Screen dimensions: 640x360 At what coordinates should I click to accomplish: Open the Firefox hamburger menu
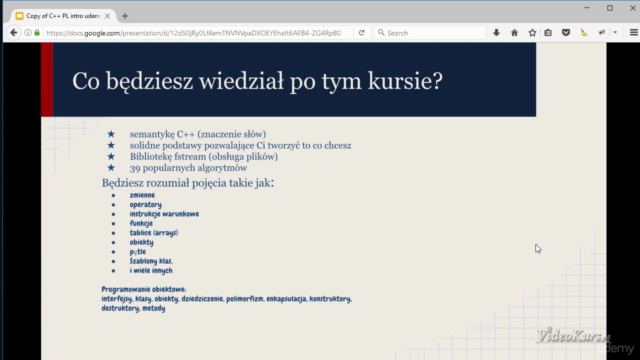point(633,33)
